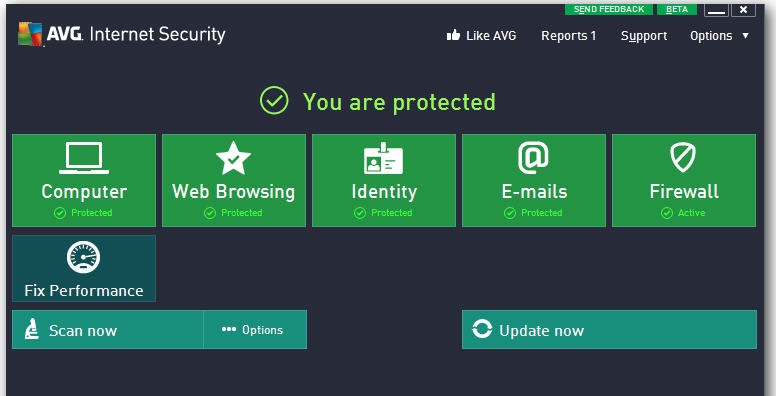
Task: Open scan Options button
Action: click(x=255, y=330)
